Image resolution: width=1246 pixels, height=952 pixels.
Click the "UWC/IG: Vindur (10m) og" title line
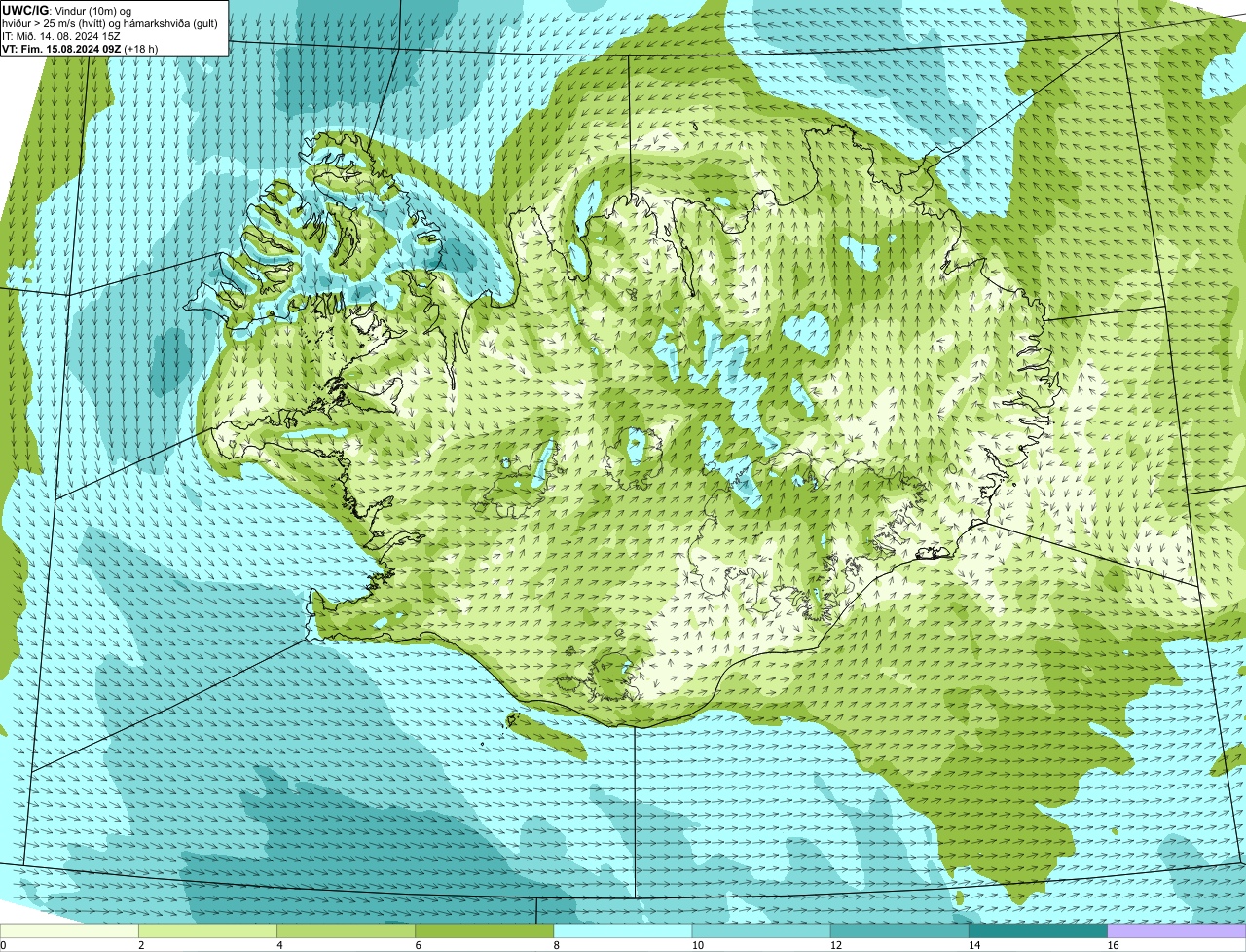66,10
